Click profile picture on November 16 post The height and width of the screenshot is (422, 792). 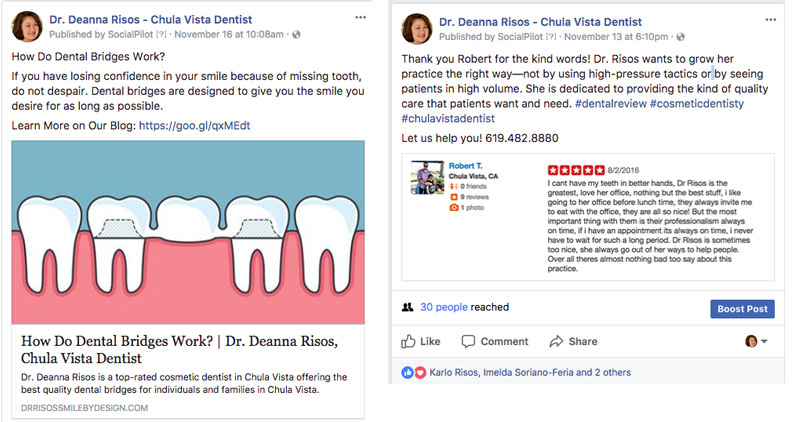point(27,26)
